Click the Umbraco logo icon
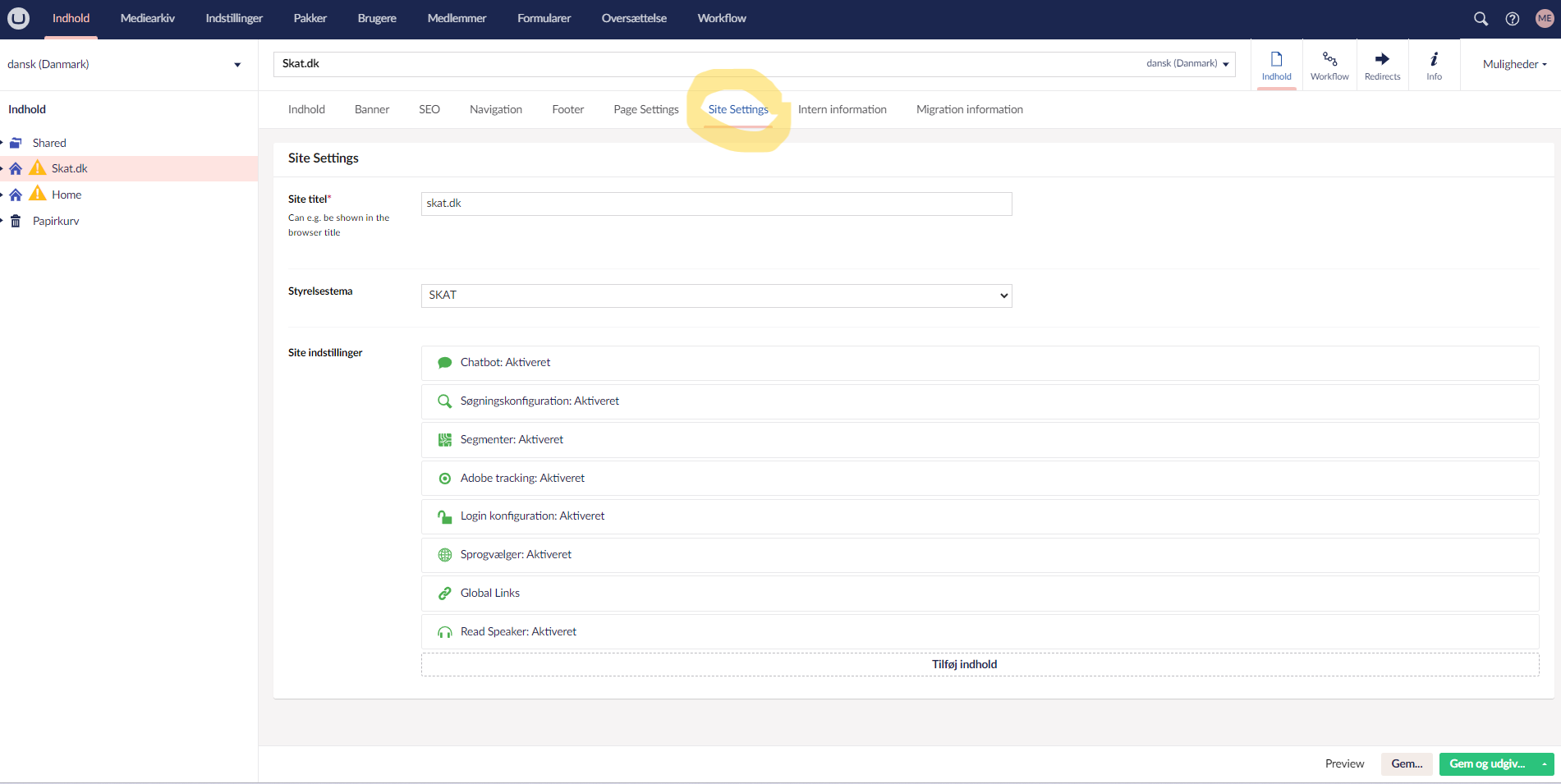 click(x=18, y=18)
